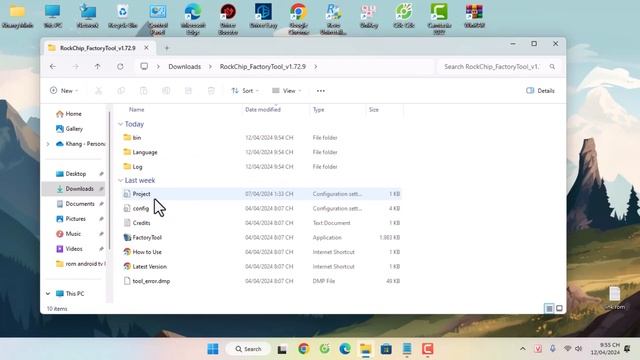Add a new Explorer tab

point(167,48)
